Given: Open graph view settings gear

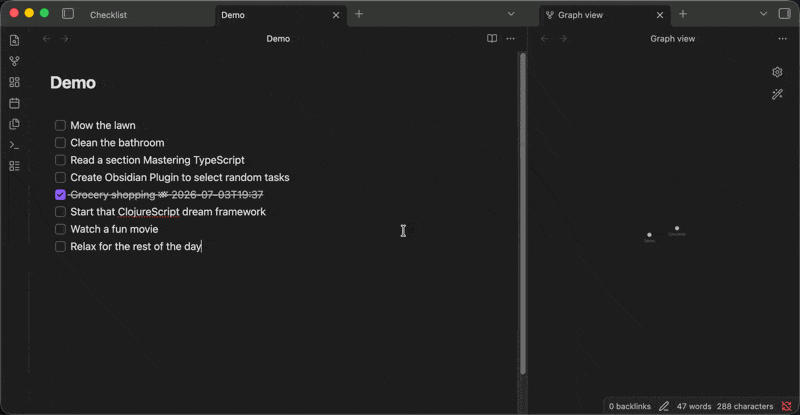Looking at the screenshot, I should pyautogui.click(x=777, y=72).
